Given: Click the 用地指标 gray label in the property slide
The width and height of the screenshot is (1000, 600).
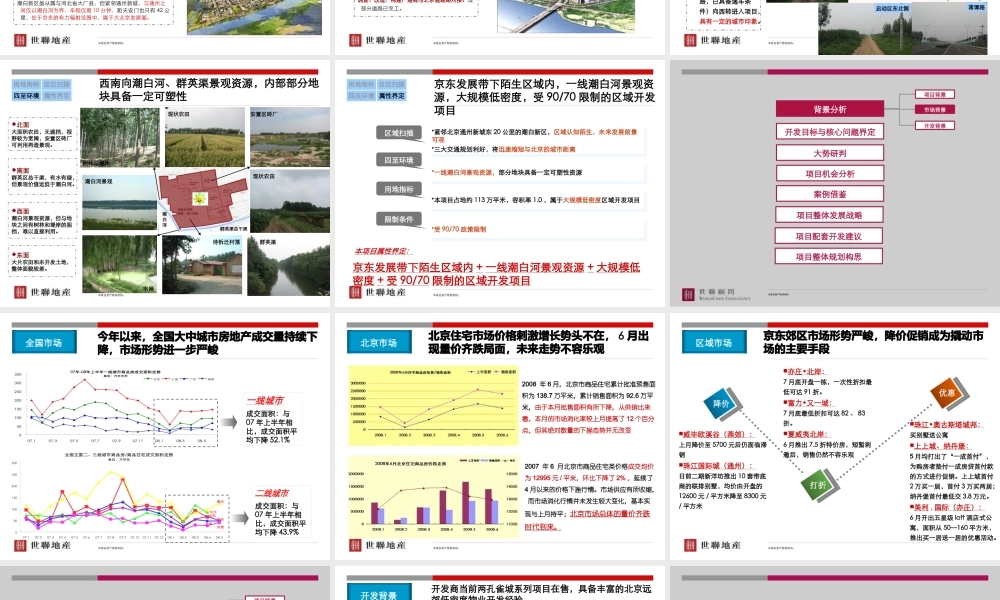Looking at the screenshot, I should (399, 189).
